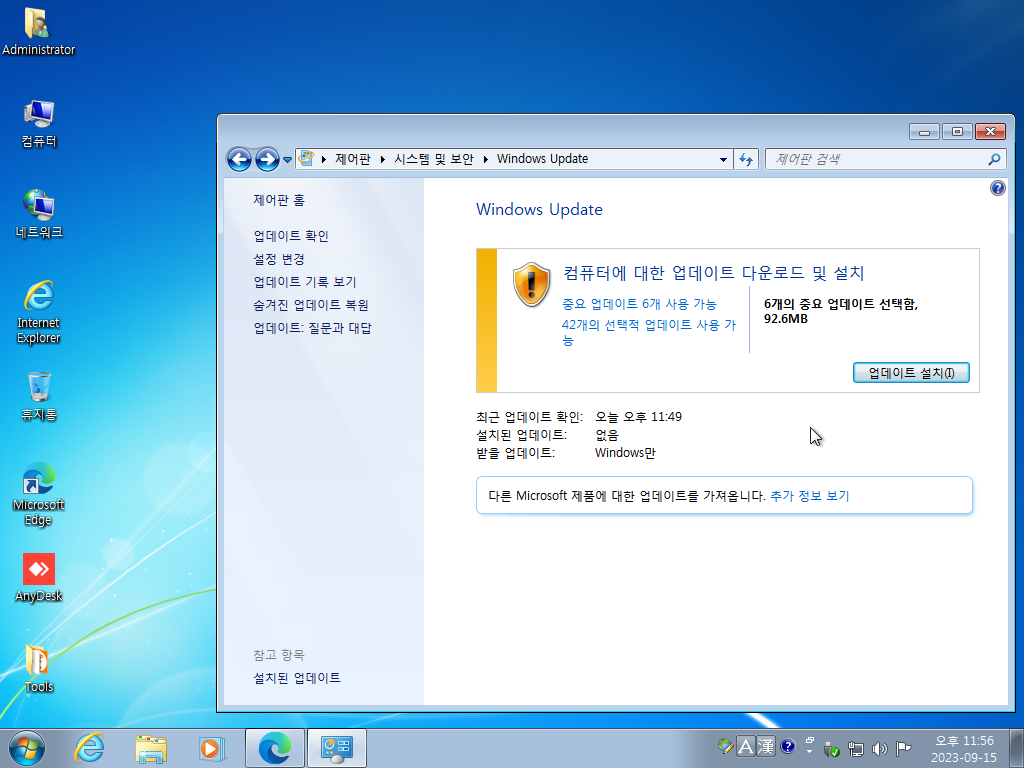1024x768 pixels.
Task: Select the 컴퓨터 desktop icon
Action: click(x=39, y=123)
